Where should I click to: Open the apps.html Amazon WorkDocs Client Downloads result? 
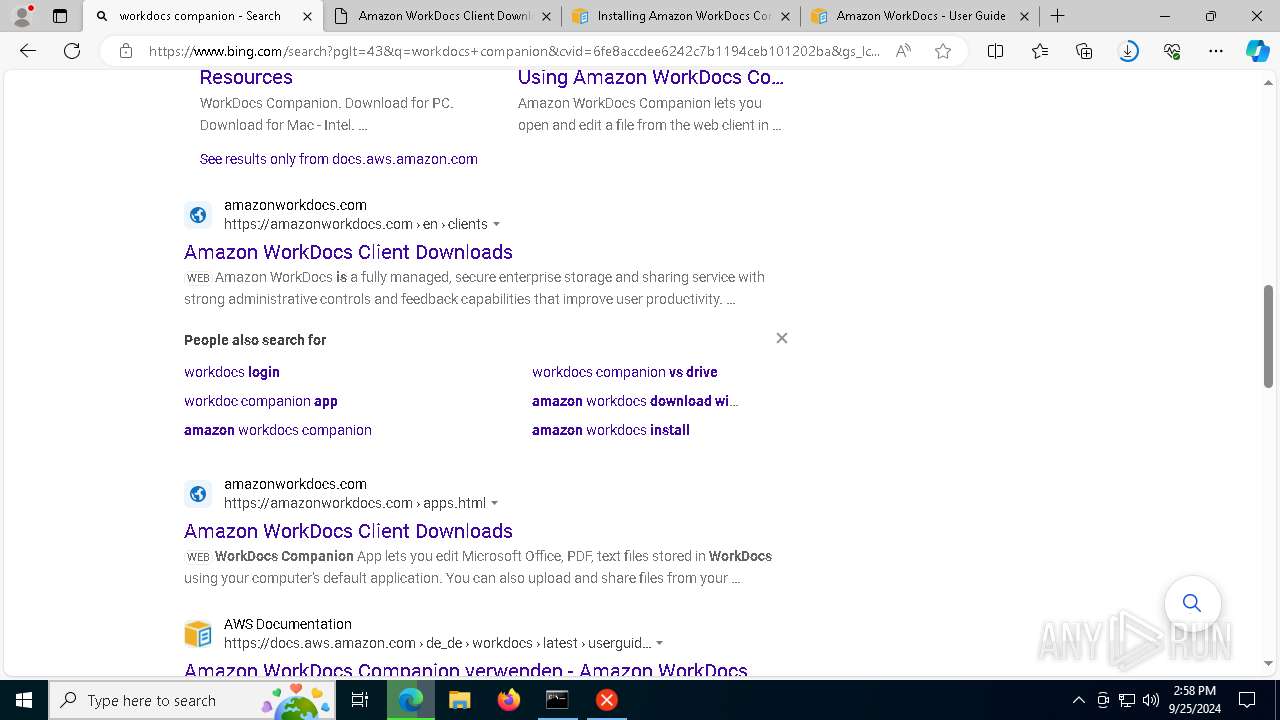[348, 531]
